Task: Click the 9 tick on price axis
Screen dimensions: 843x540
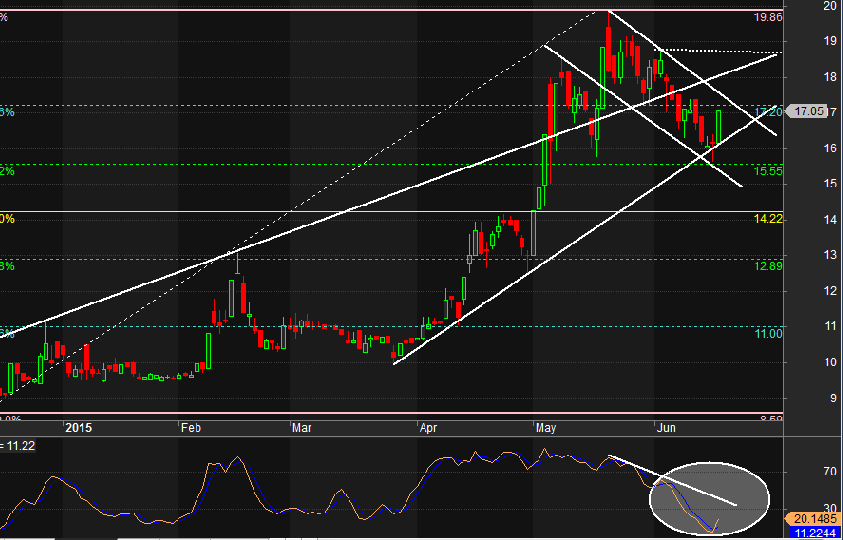Action: coord(833,398)
